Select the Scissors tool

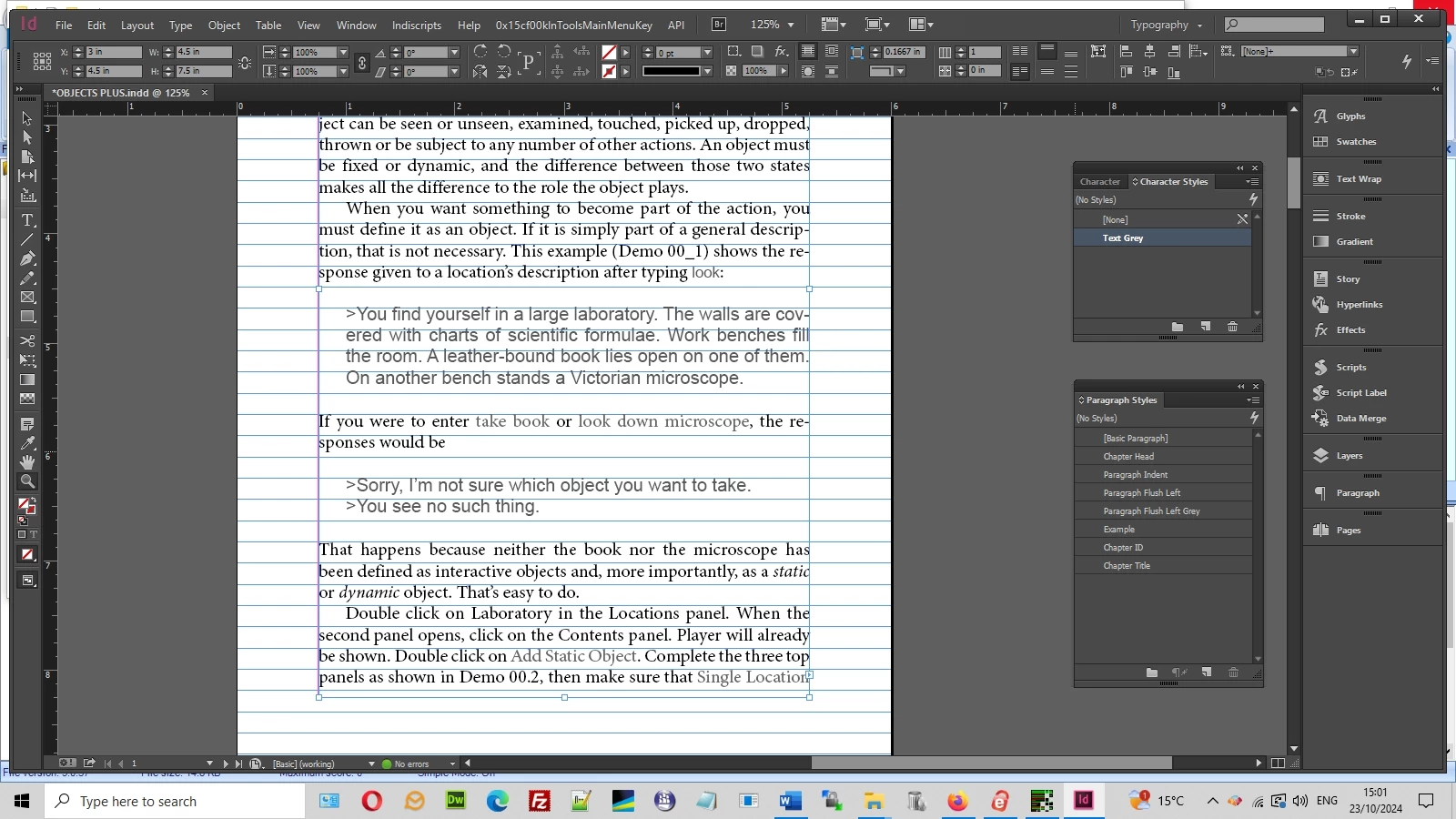(27, 341)
